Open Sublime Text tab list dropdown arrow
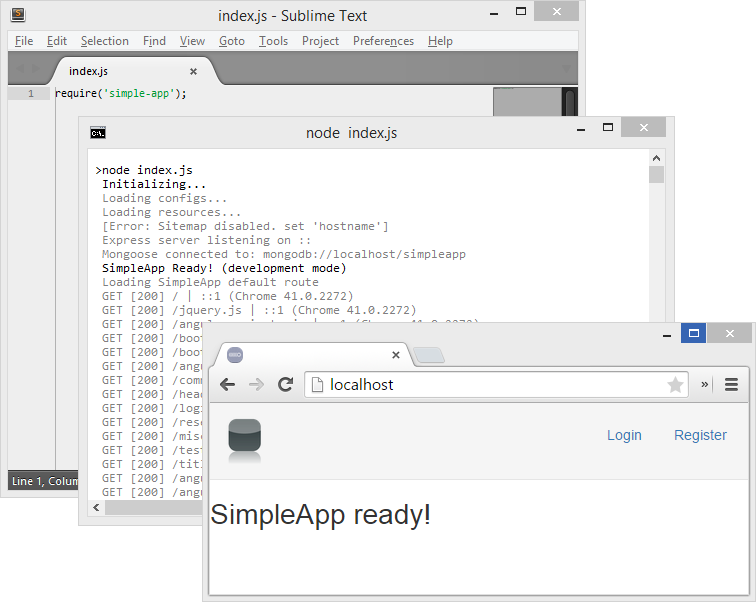 pyautogui.click(x=567, y=69)
